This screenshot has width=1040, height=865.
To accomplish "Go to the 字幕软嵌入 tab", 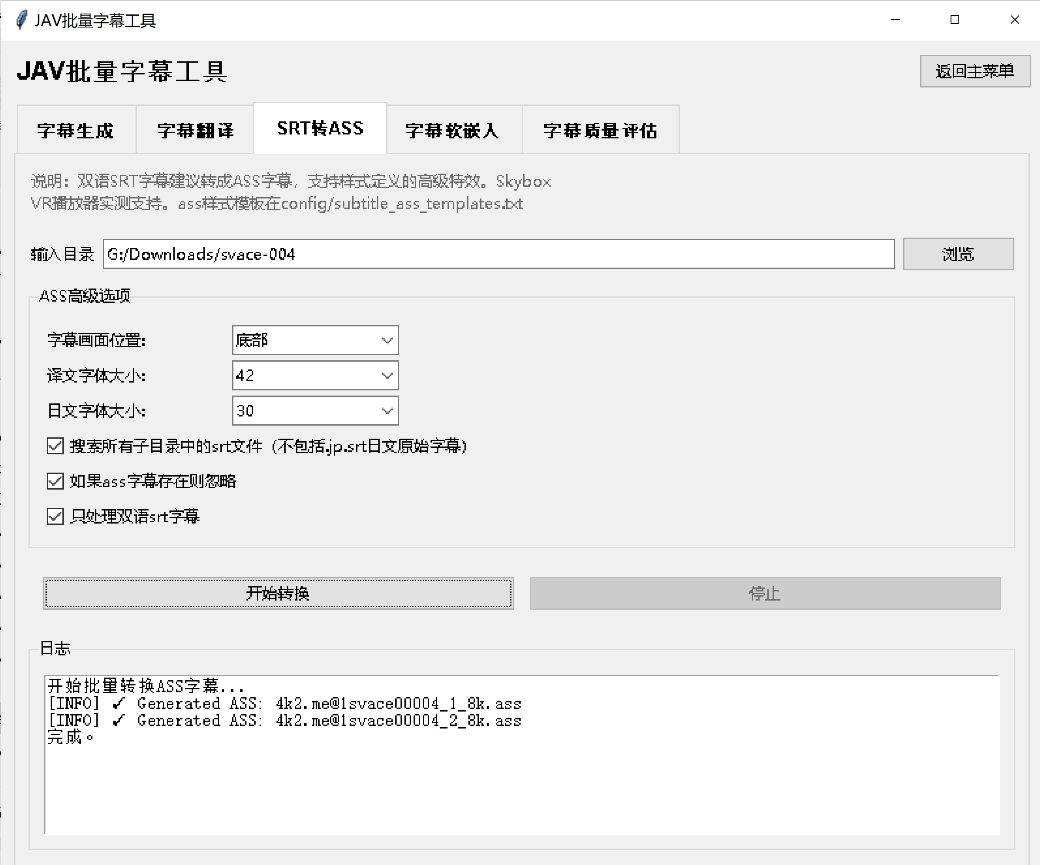I will (x=454, y=130).
